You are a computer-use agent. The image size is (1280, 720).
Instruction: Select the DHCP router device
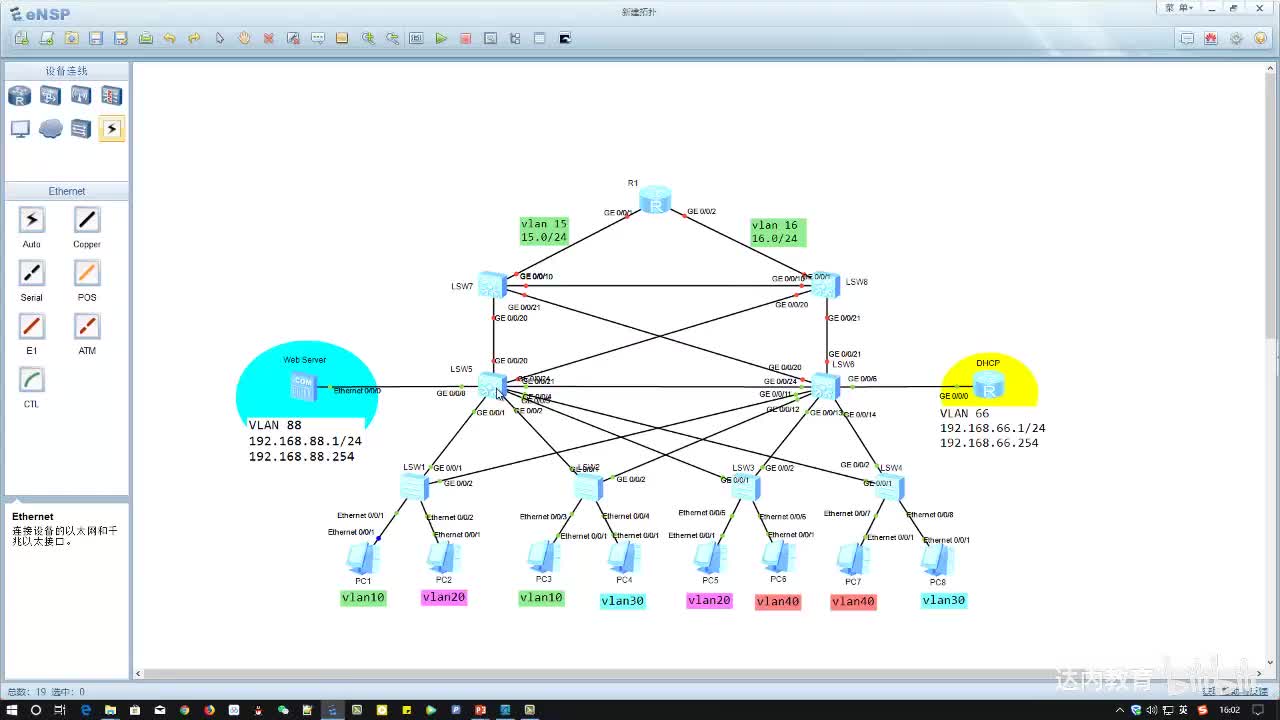(988, 385)
